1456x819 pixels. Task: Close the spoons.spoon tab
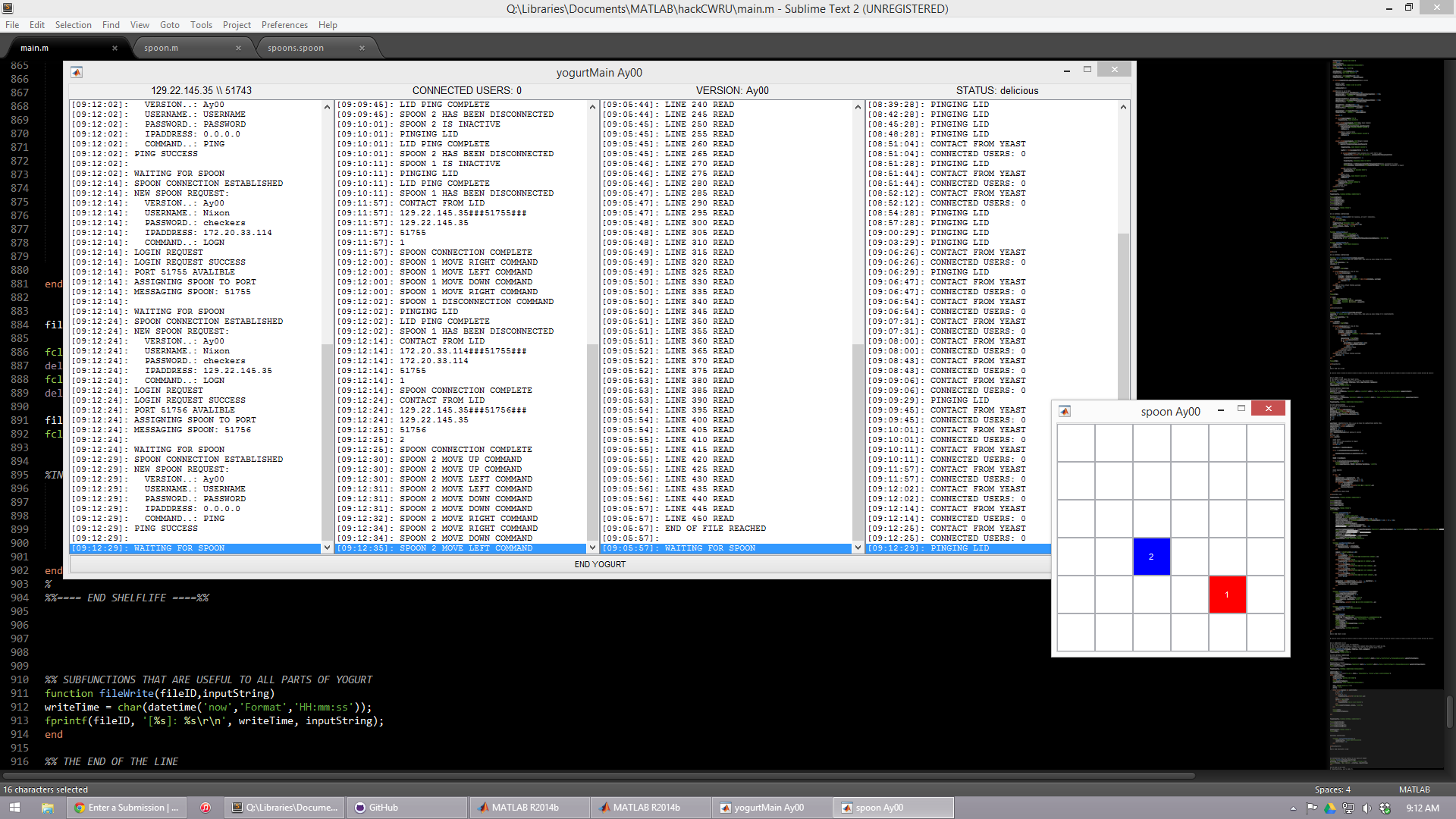coord(362,48)
